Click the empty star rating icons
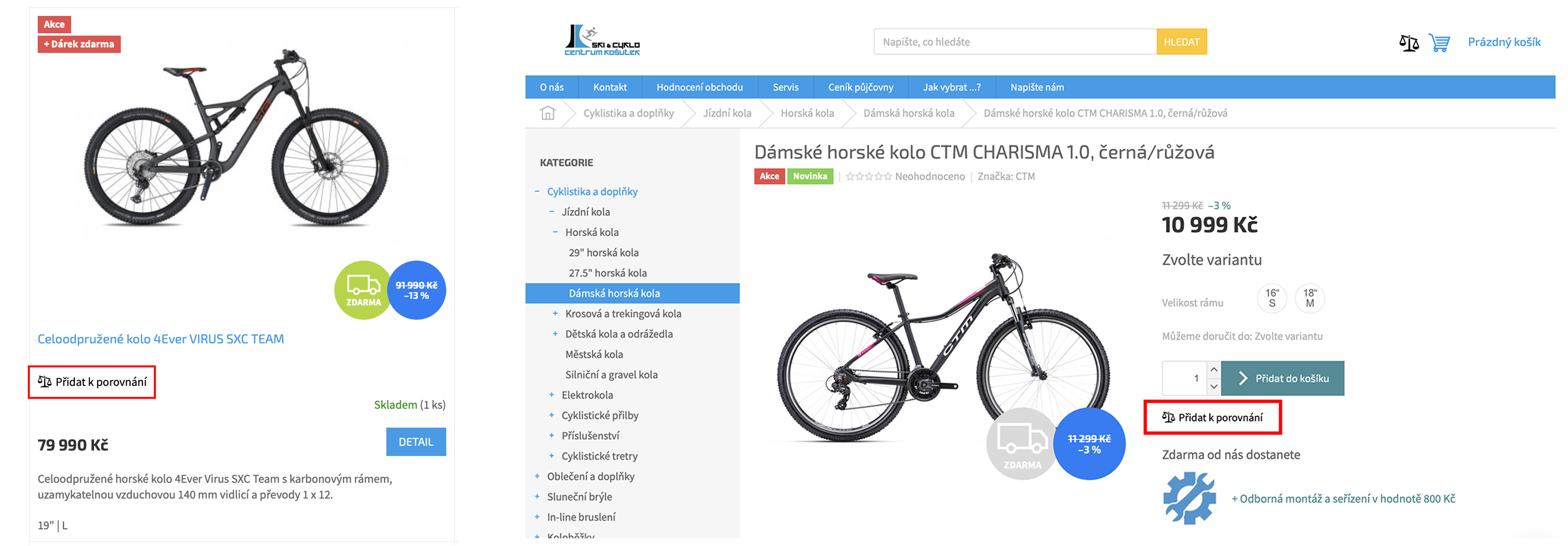This screenshot has height=546, width=1568. coord(869,176)
